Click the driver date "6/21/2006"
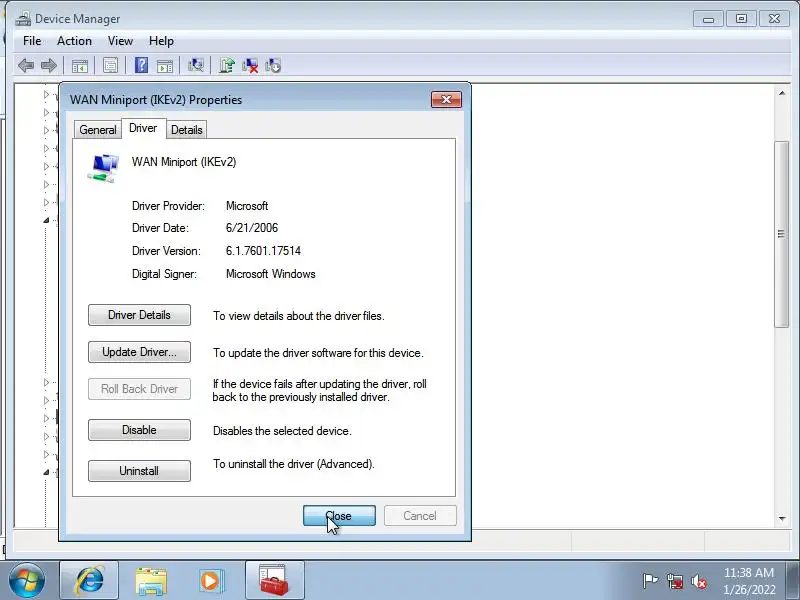This screenshot has height=600, width=800. (252, 228)
